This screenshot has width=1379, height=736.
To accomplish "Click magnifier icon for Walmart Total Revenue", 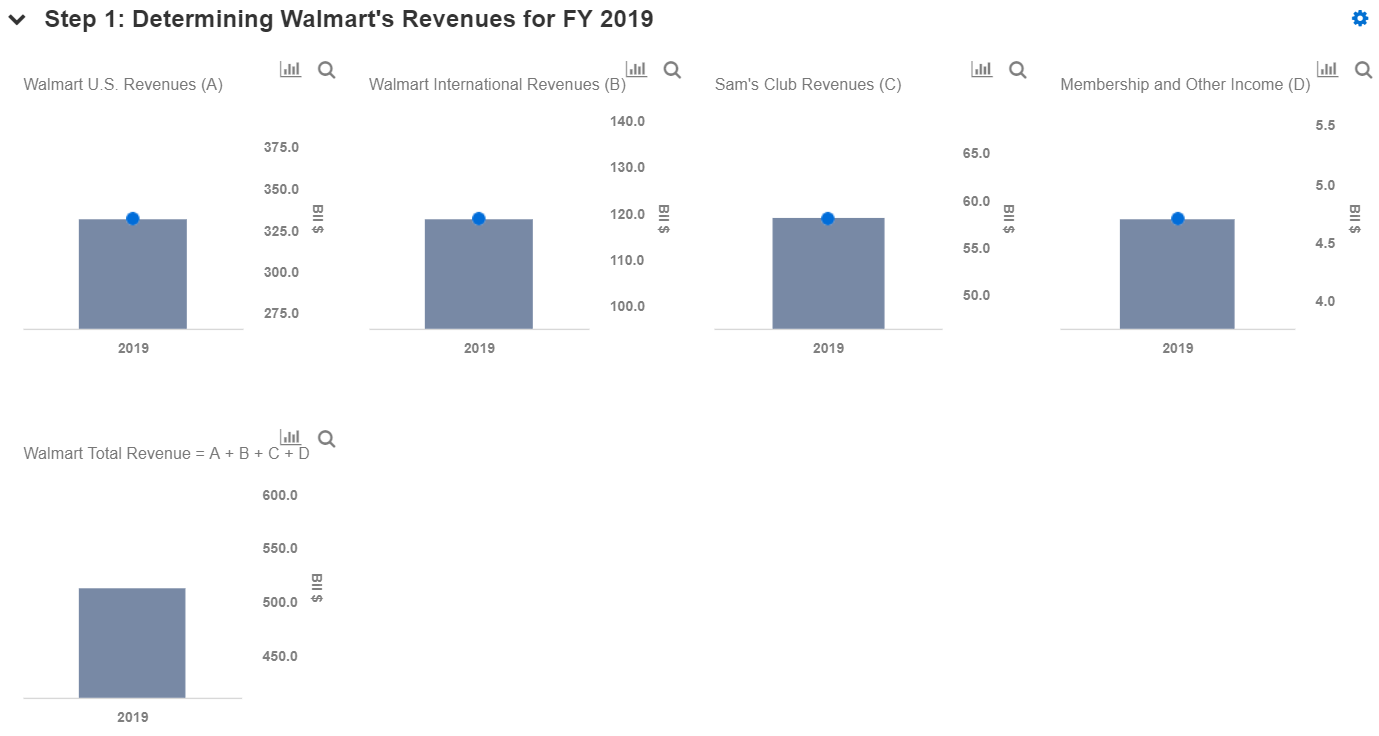I will (x=326, y=438).
